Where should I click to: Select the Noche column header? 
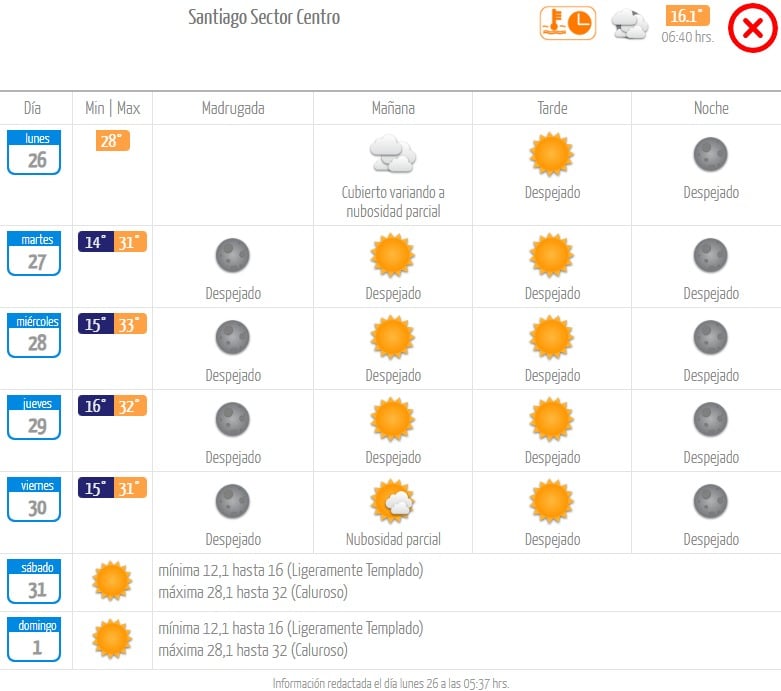[711, 108]
